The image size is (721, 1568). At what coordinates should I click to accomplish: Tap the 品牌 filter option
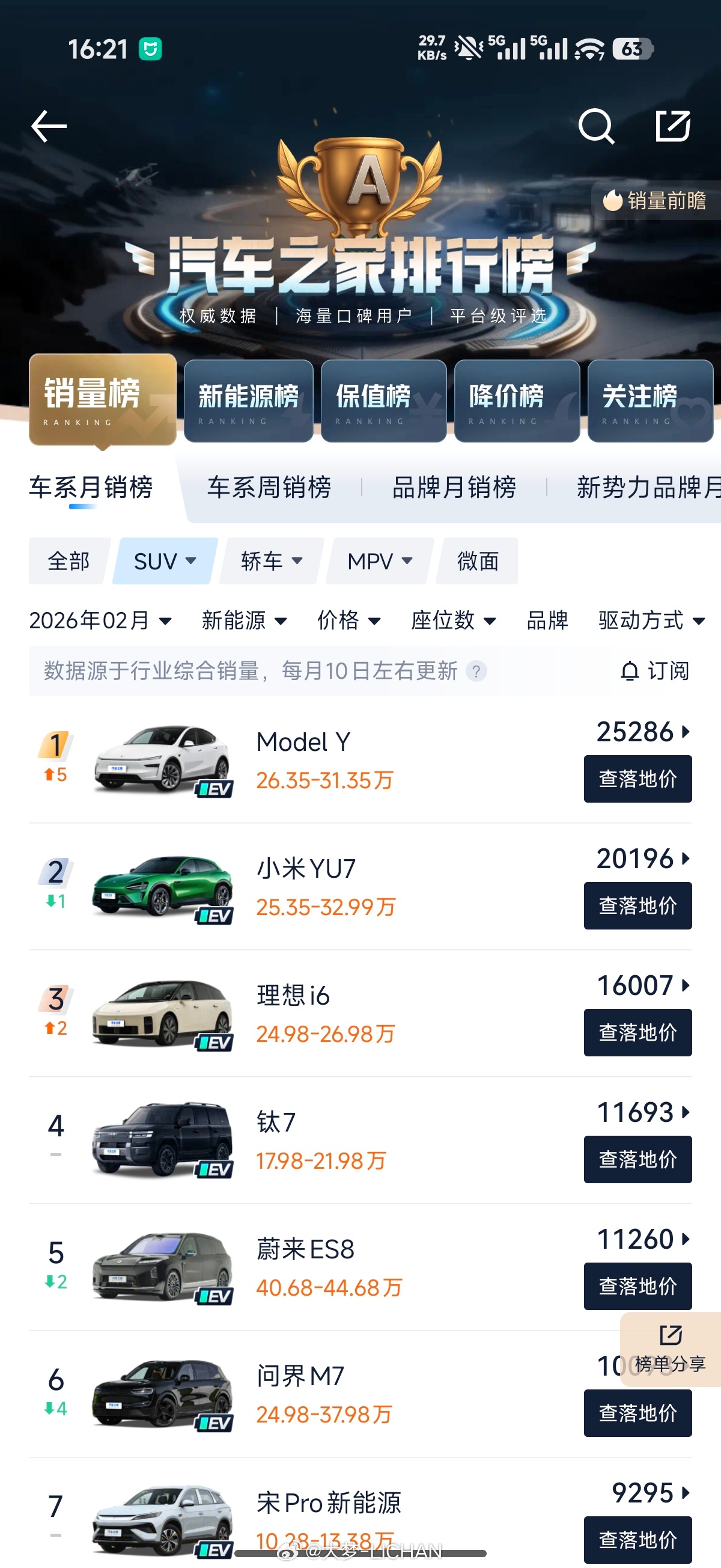point(547,620)
